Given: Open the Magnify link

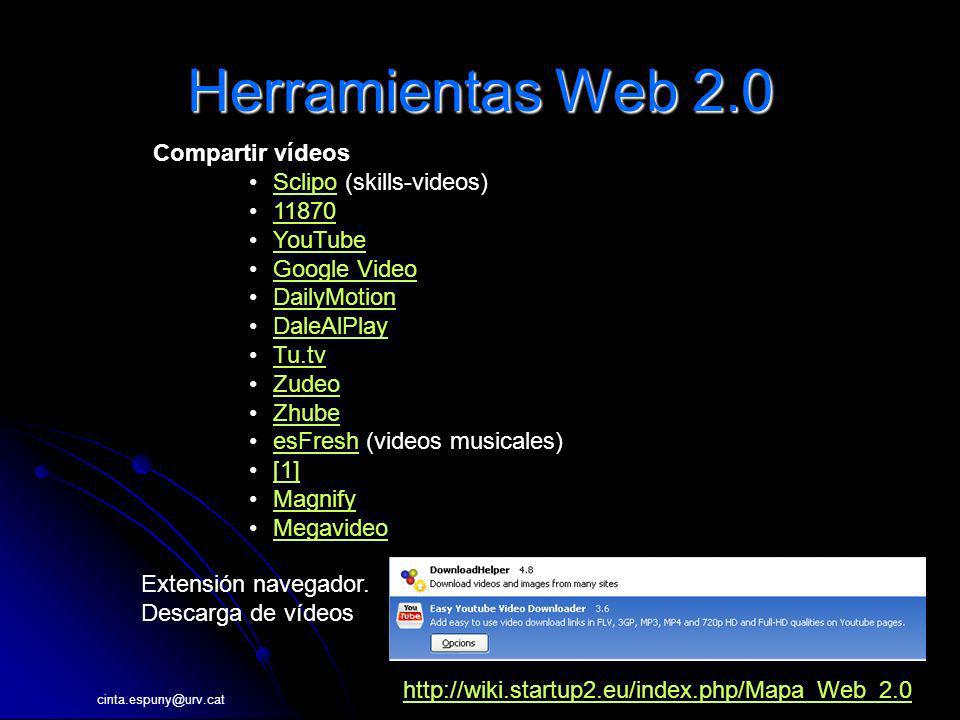Looking at the screenshot, I should point(314,500).
